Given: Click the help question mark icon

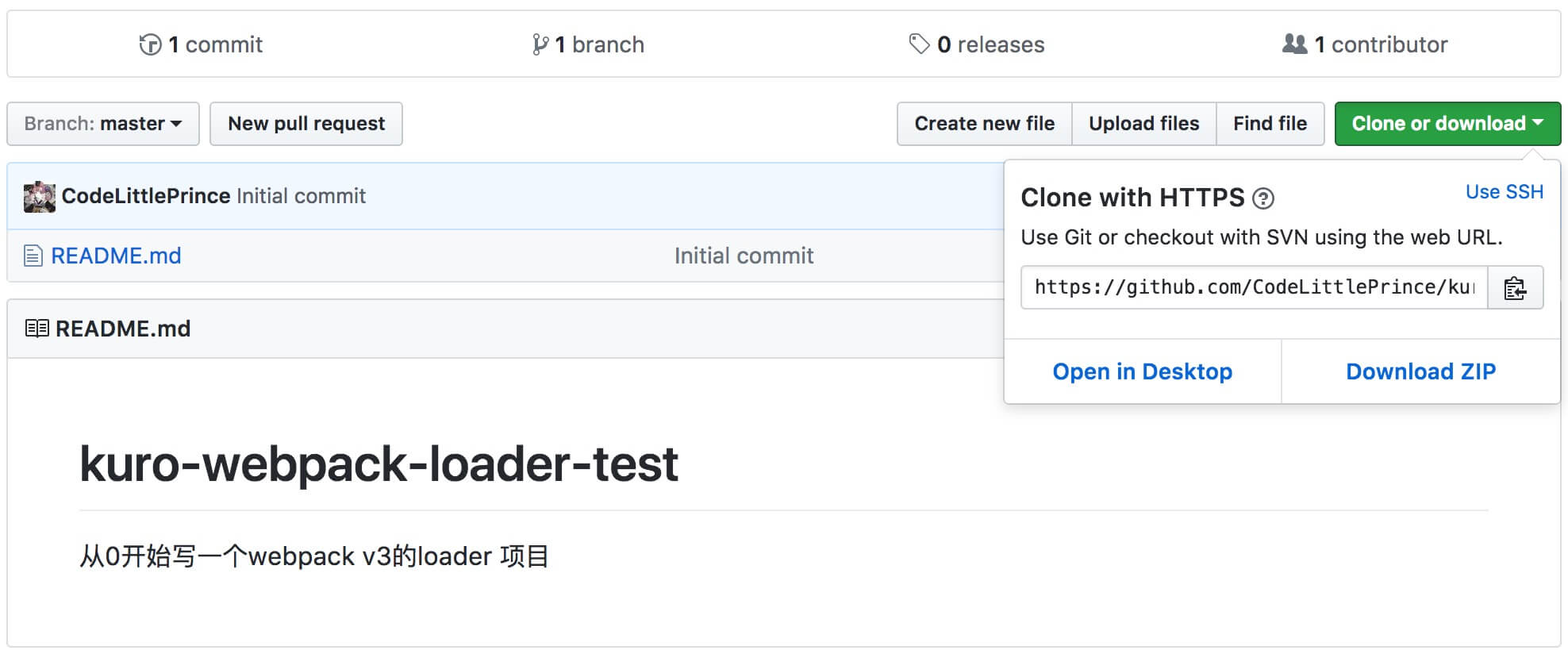Looking at the screenshot, I should point(1262,198).
